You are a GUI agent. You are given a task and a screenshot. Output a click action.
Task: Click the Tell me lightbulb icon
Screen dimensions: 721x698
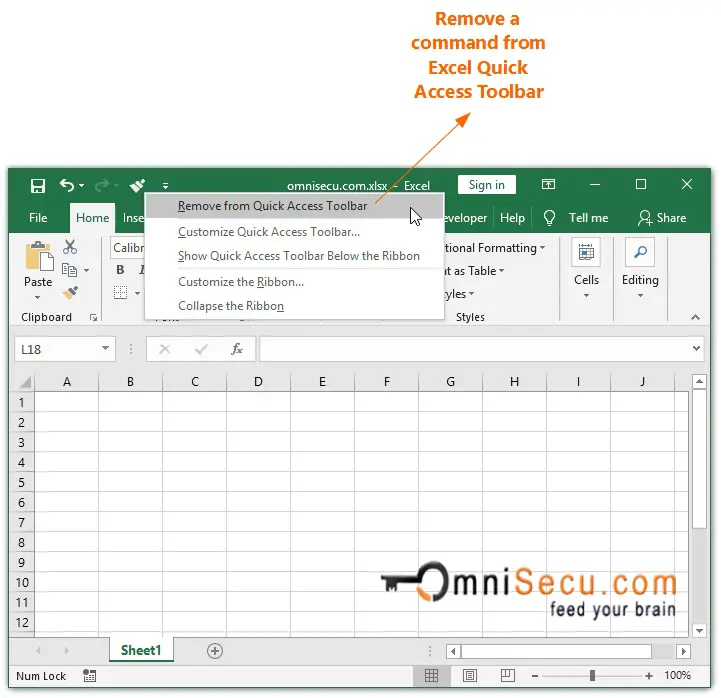[549, 218]
